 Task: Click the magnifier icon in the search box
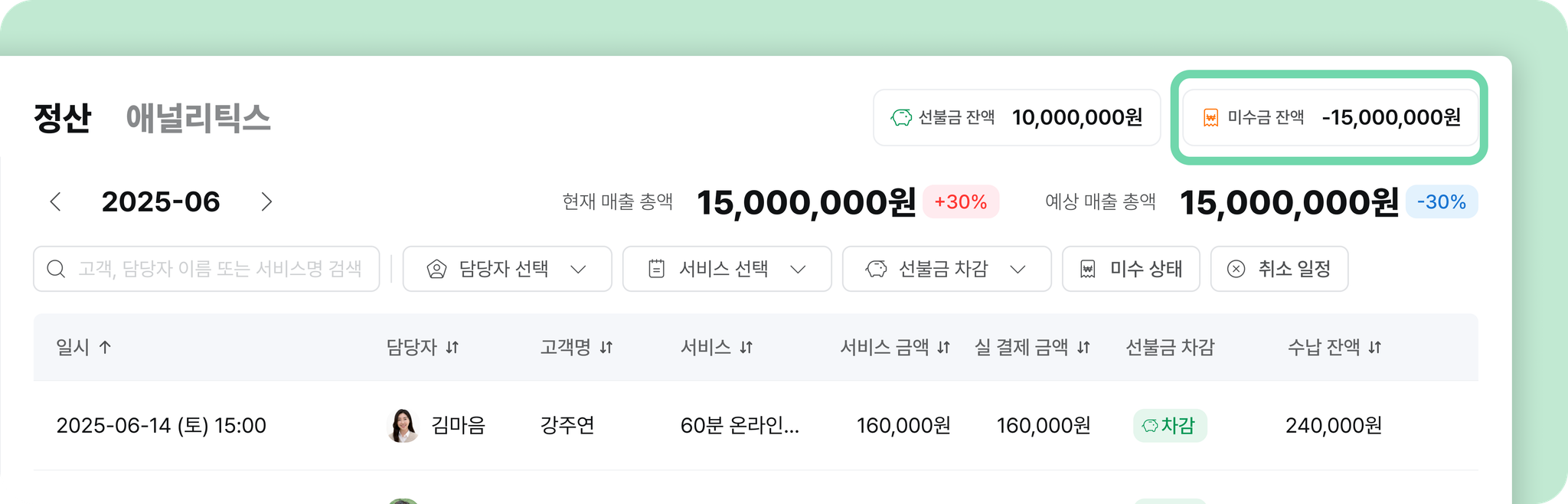click(x=56, y=269)
